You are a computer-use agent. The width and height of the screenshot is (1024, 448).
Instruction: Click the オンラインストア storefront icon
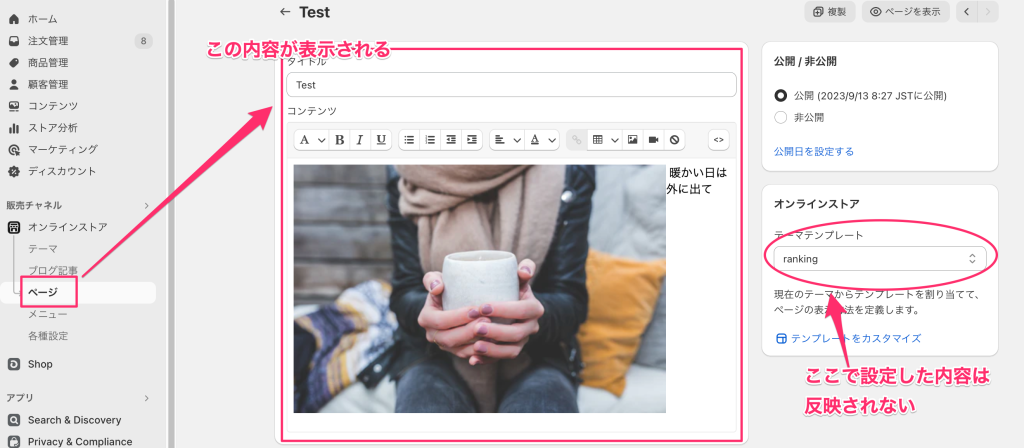[14, 227]
